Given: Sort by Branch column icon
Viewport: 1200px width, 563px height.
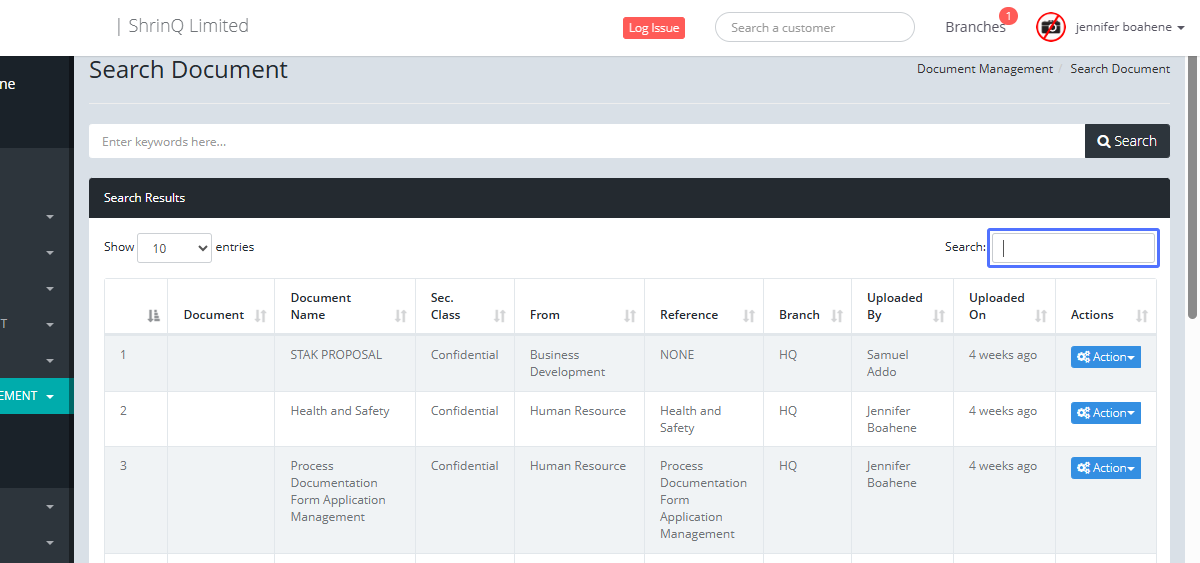Looking at the screenshot, I should point(838,315).
